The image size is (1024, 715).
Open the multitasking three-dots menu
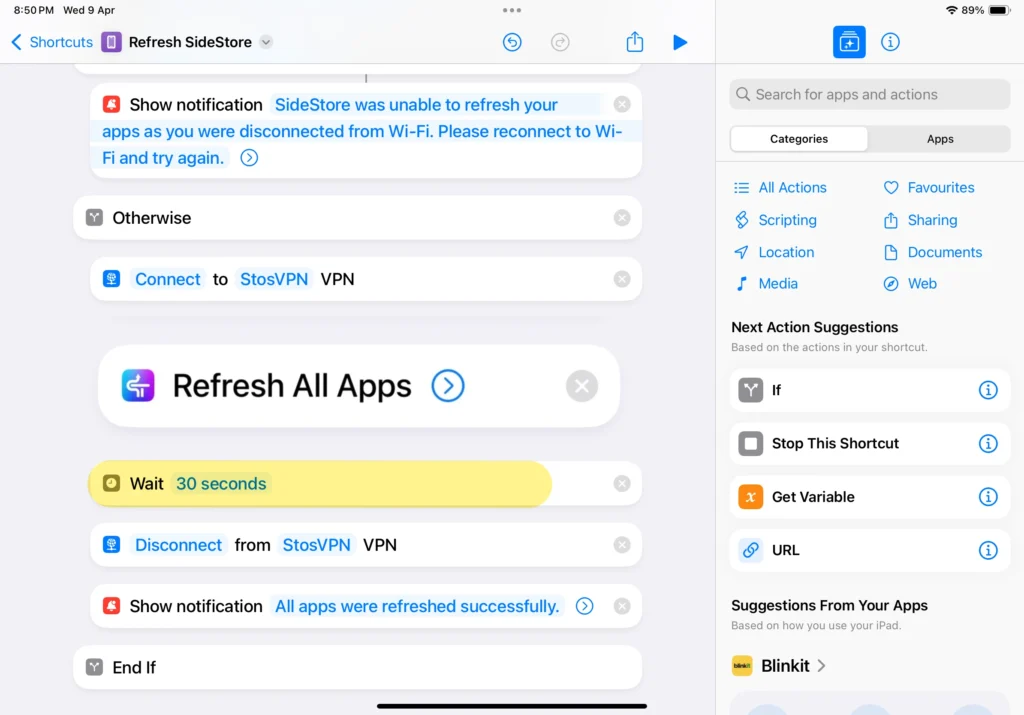pyautogui.click(x=512, y=10)
